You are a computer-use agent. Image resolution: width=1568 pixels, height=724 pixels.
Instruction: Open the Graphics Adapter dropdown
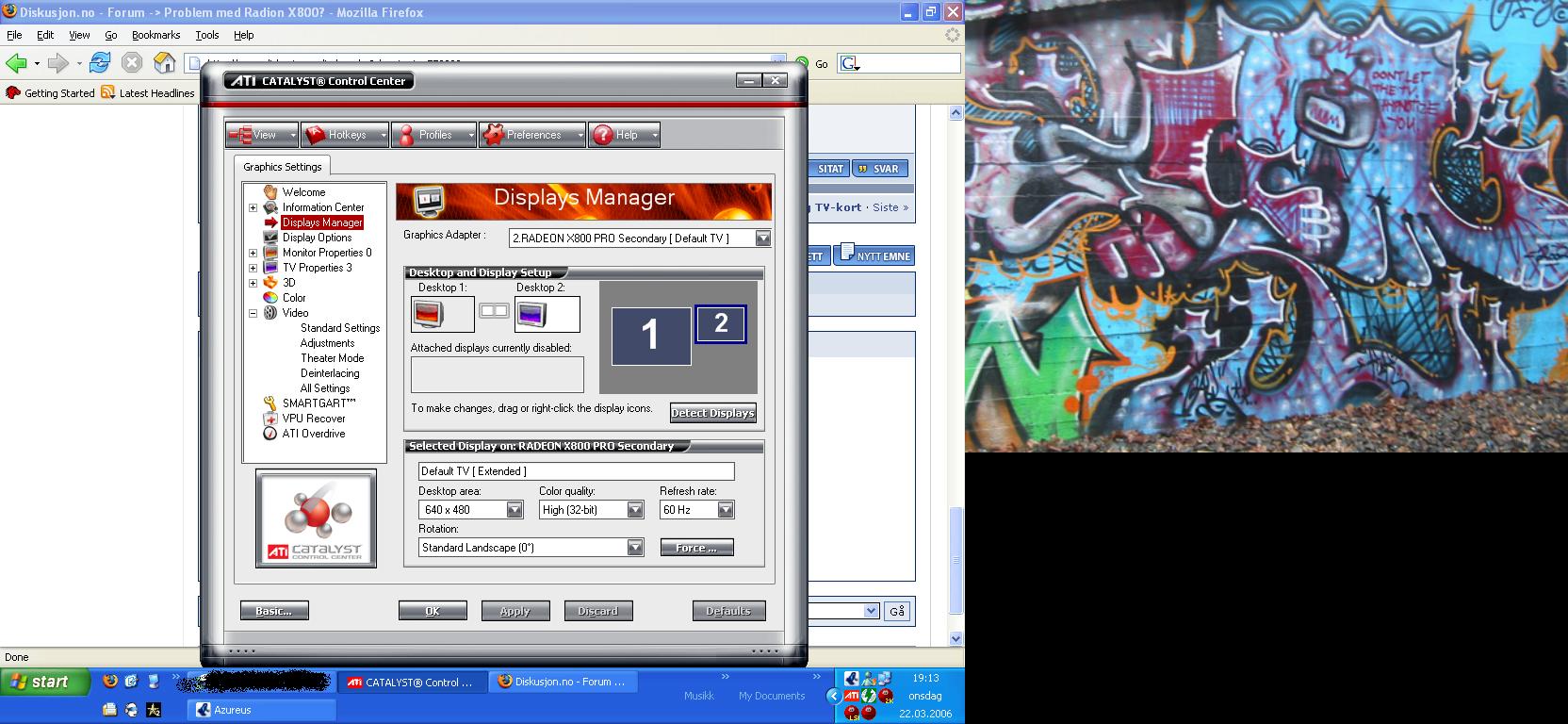[762, 239]
